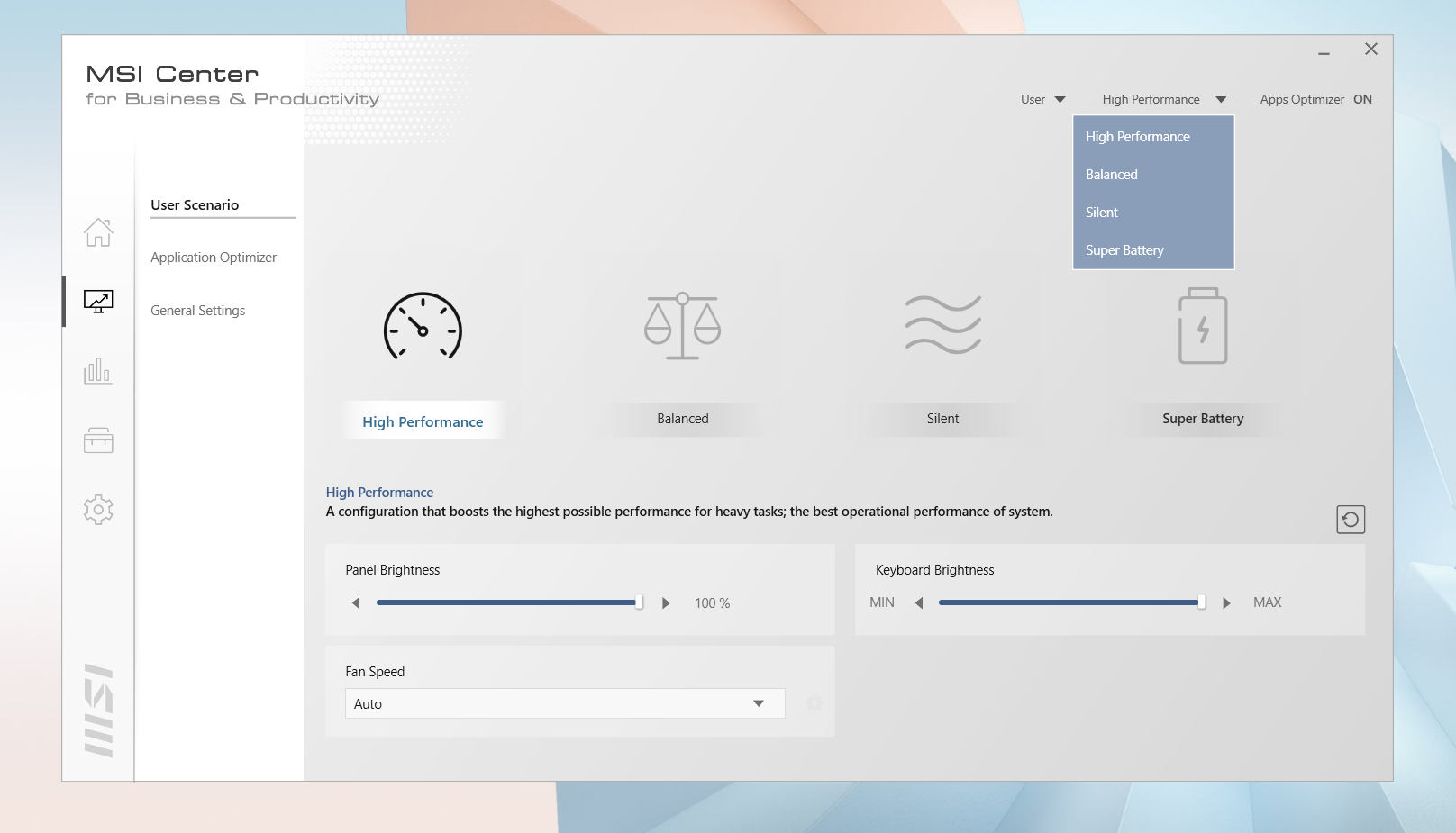
Task: Increase keyboard brightness with right arrow
Action: point(1226,603)
